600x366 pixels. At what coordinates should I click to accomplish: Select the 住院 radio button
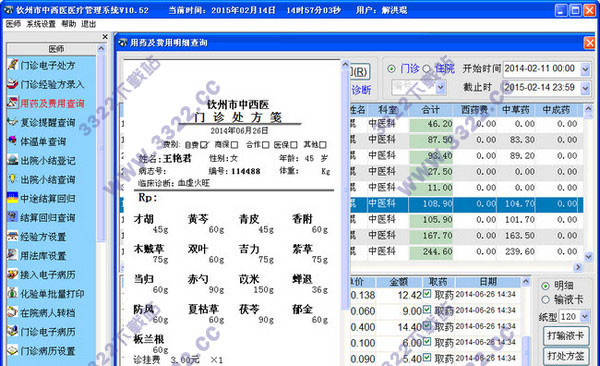(x=427, y=69)
